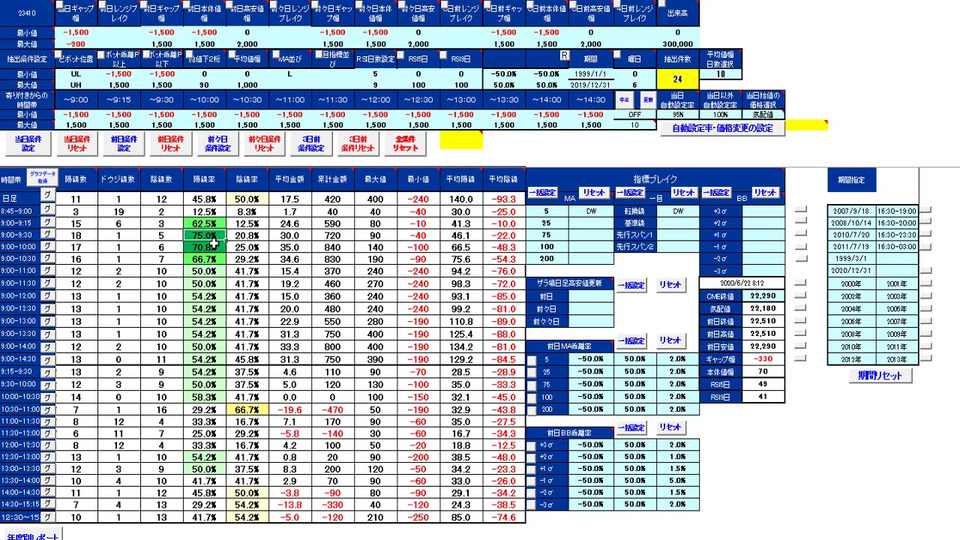Select the CME終値 value 22,290
The height and width of the screenshot is (540, 960).
click(763, 296)
